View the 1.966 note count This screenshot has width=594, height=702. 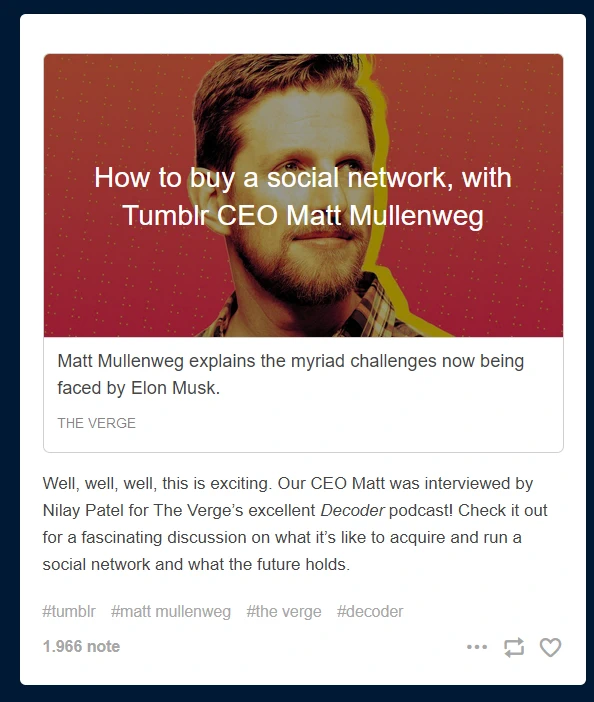(81, 646)
